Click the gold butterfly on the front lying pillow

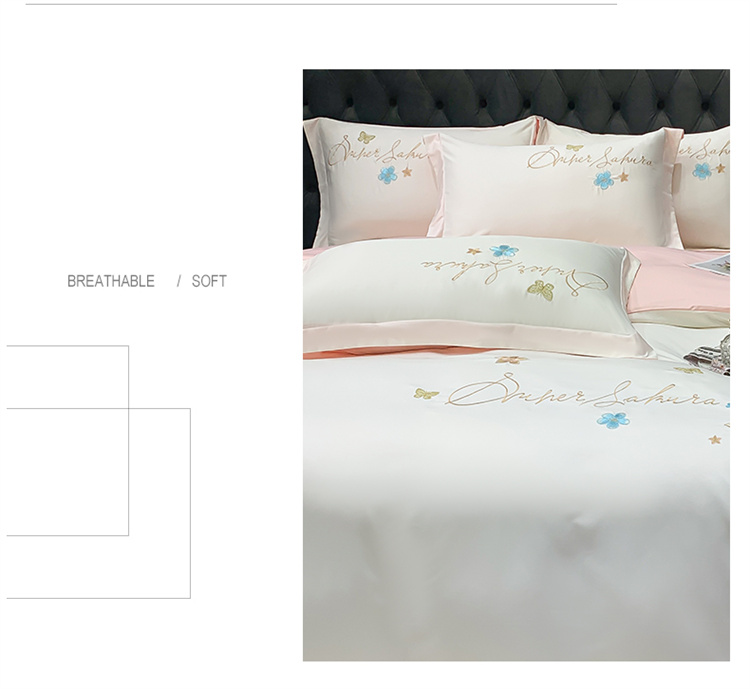[541, 290]
